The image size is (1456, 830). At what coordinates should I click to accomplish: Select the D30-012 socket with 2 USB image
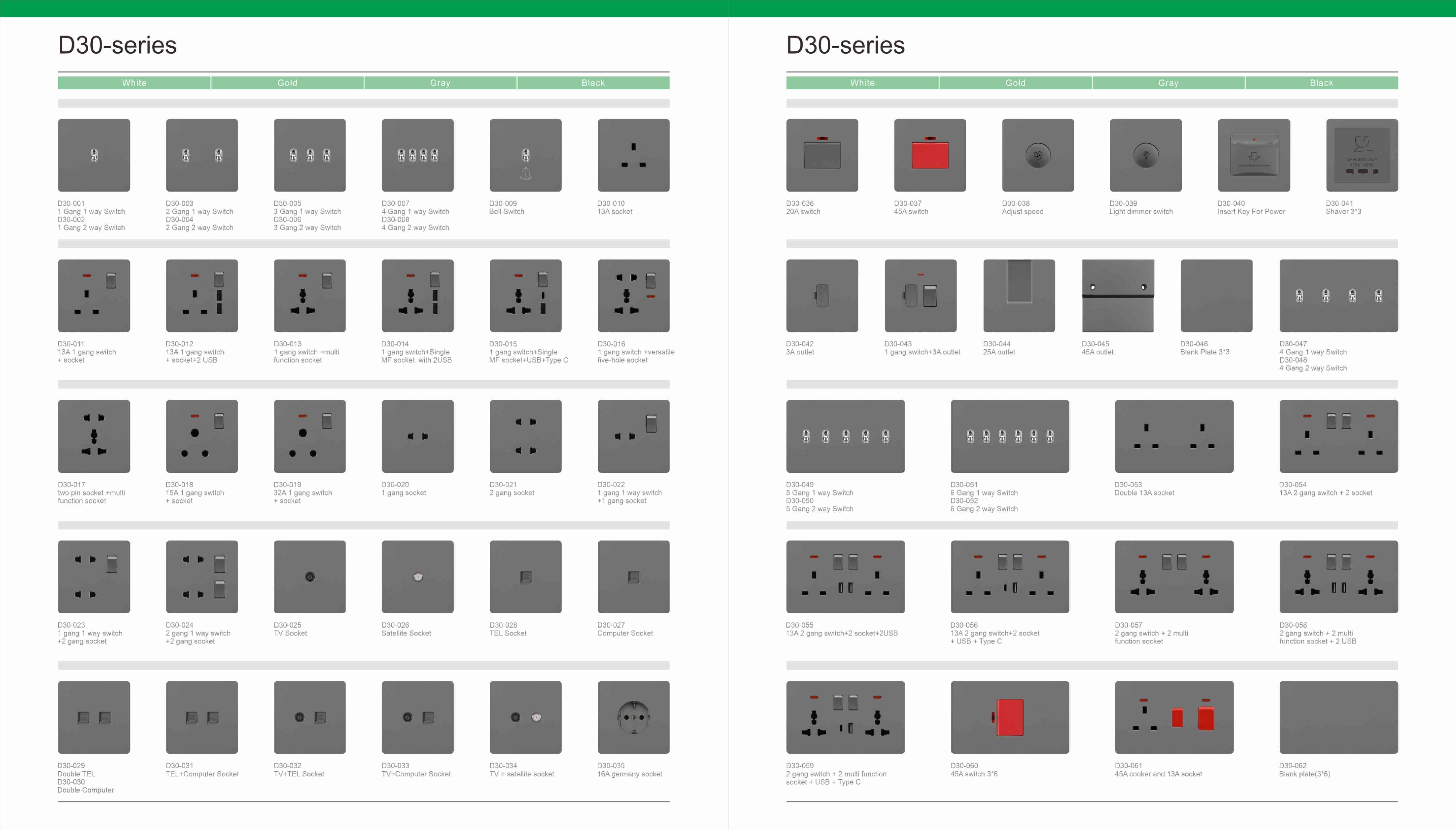(202, 295)
